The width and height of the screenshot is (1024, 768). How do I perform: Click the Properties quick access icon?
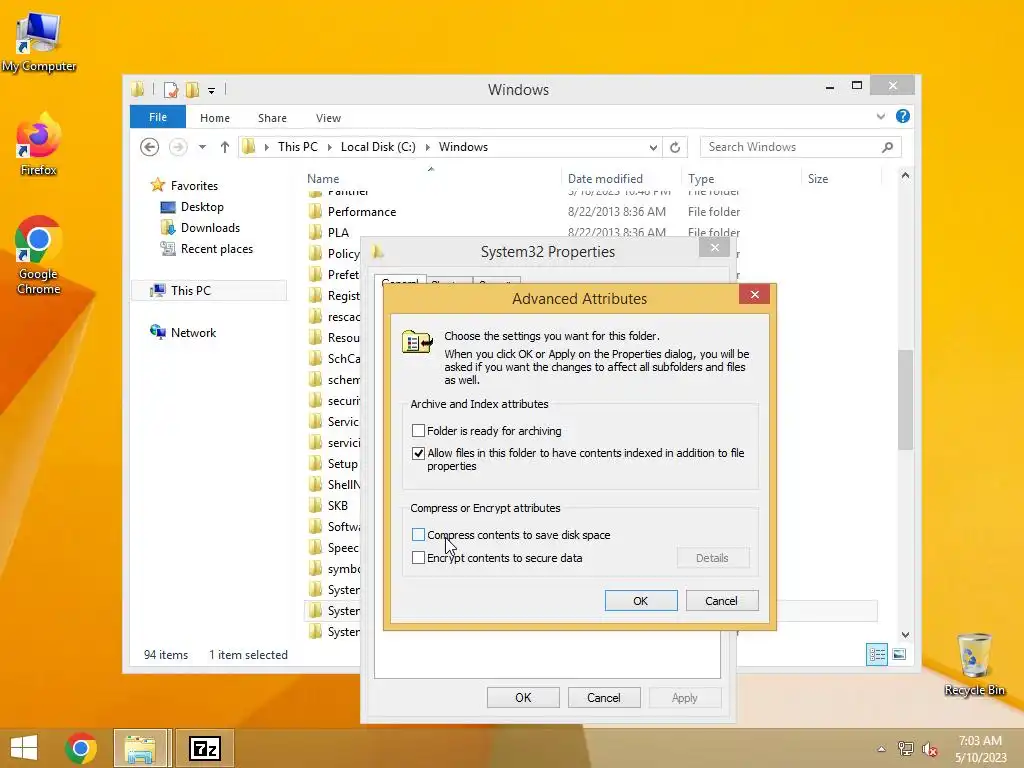tap(170, 89)
